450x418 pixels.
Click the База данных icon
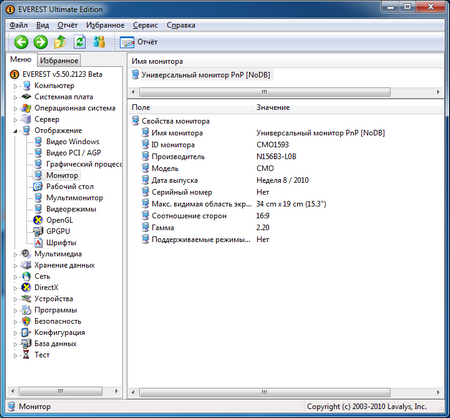pyautogui.click(x=26, y=343)
